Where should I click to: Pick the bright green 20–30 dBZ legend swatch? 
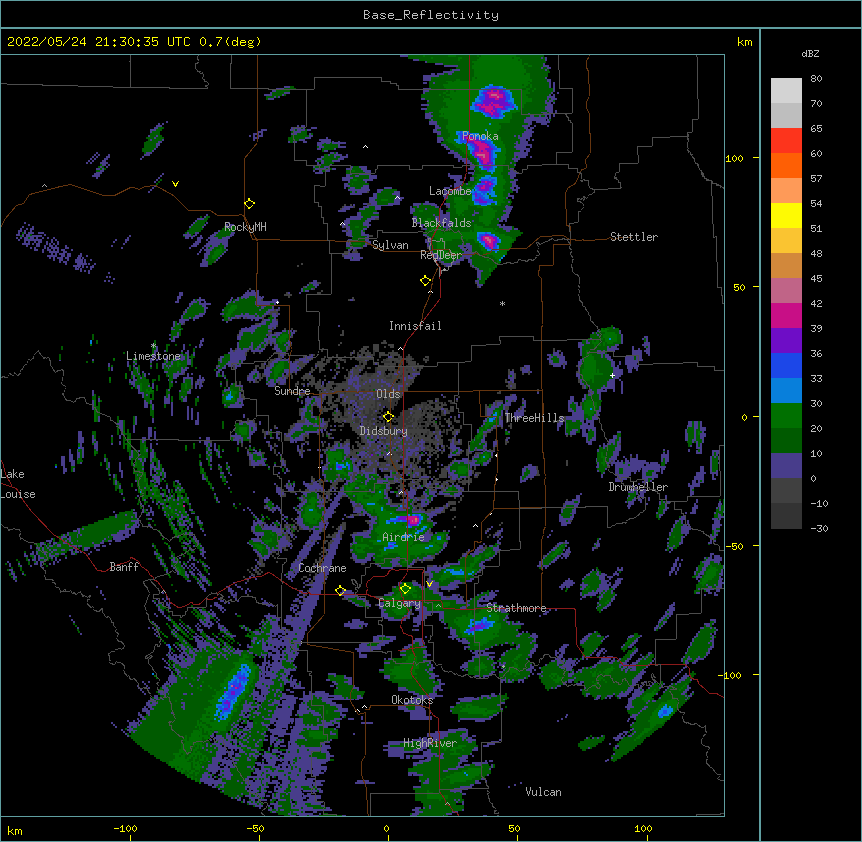click(x=786, y=416)
